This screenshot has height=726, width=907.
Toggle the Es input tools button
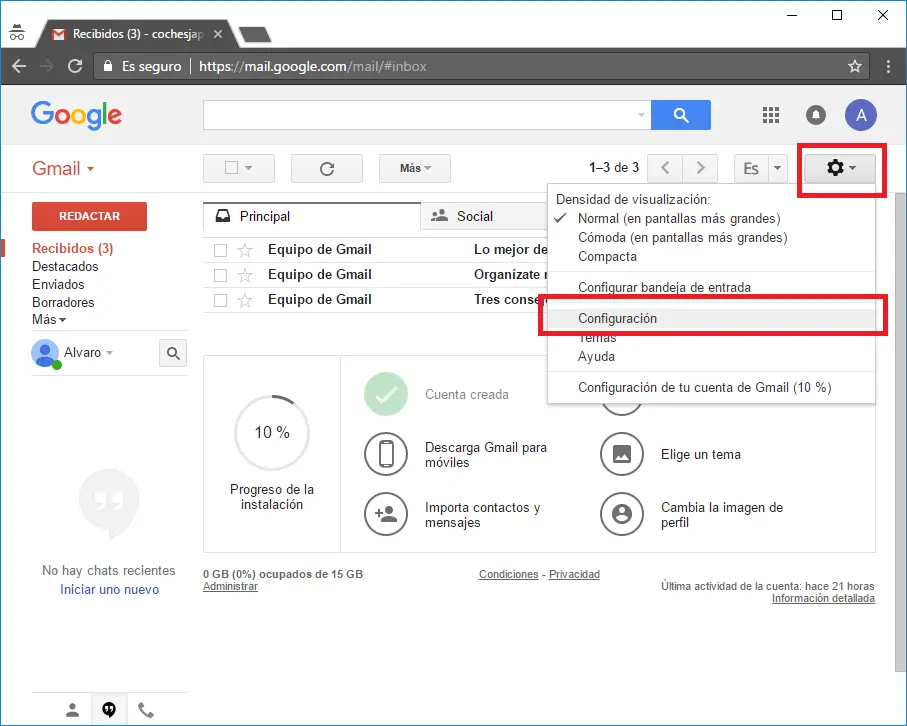pyautogui.click(x=751, y=168)
